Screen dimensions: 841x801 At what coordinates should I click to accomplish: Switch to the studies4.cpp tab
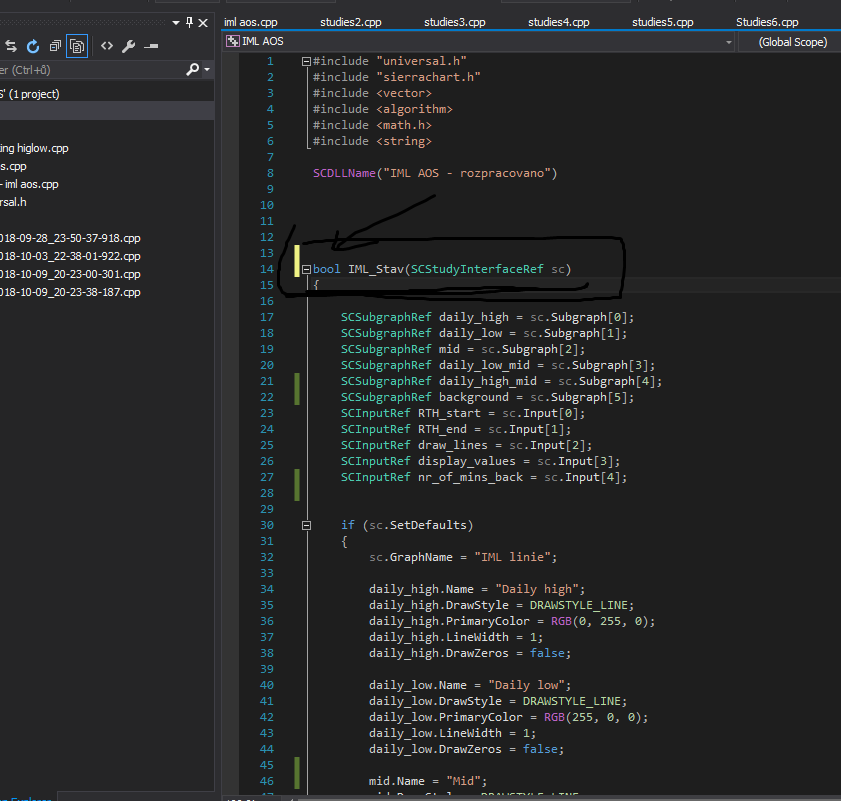(x=558, y=22)
